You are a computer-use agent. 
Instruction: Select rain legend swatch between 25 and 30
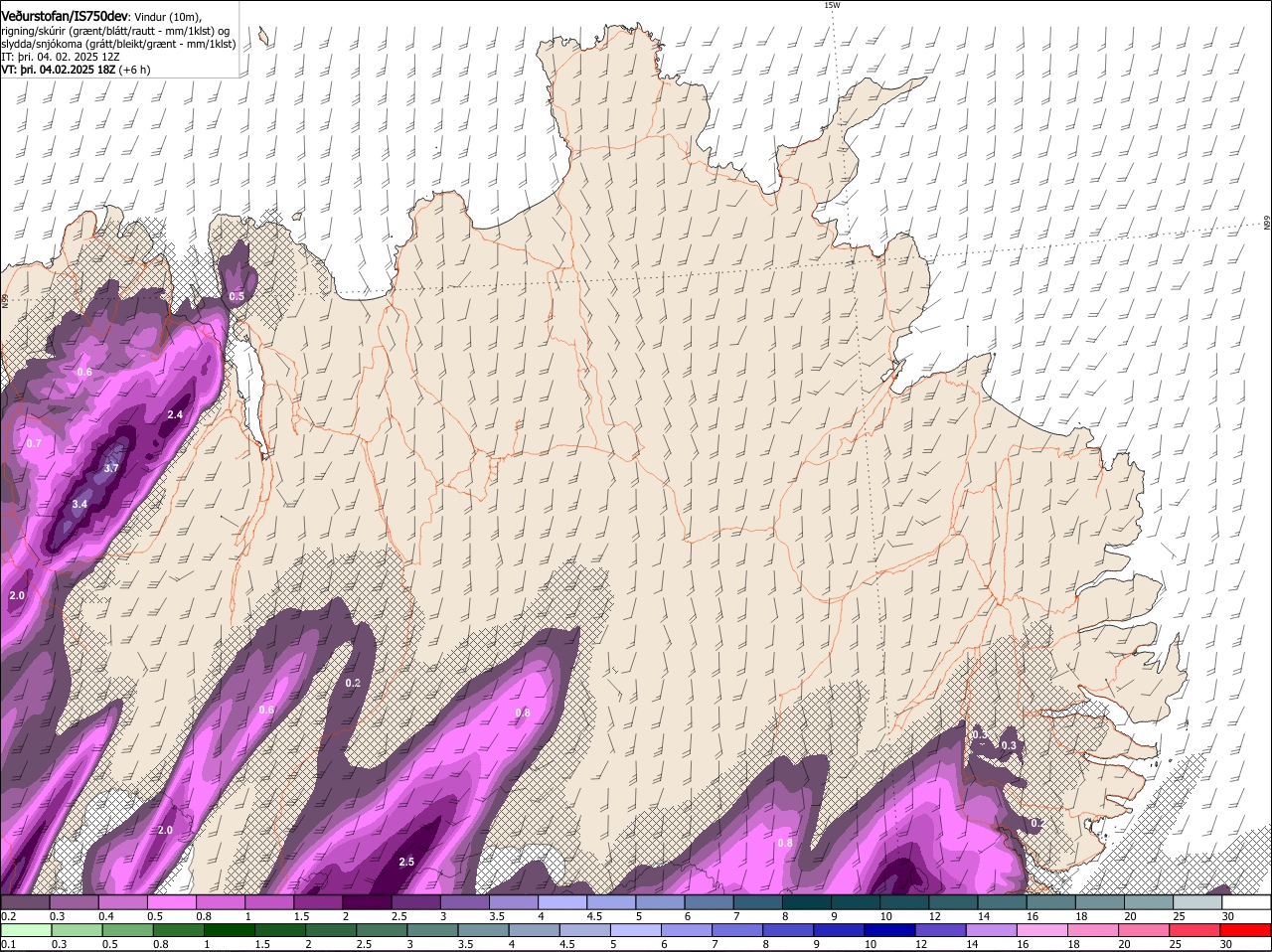[1192, 930]
